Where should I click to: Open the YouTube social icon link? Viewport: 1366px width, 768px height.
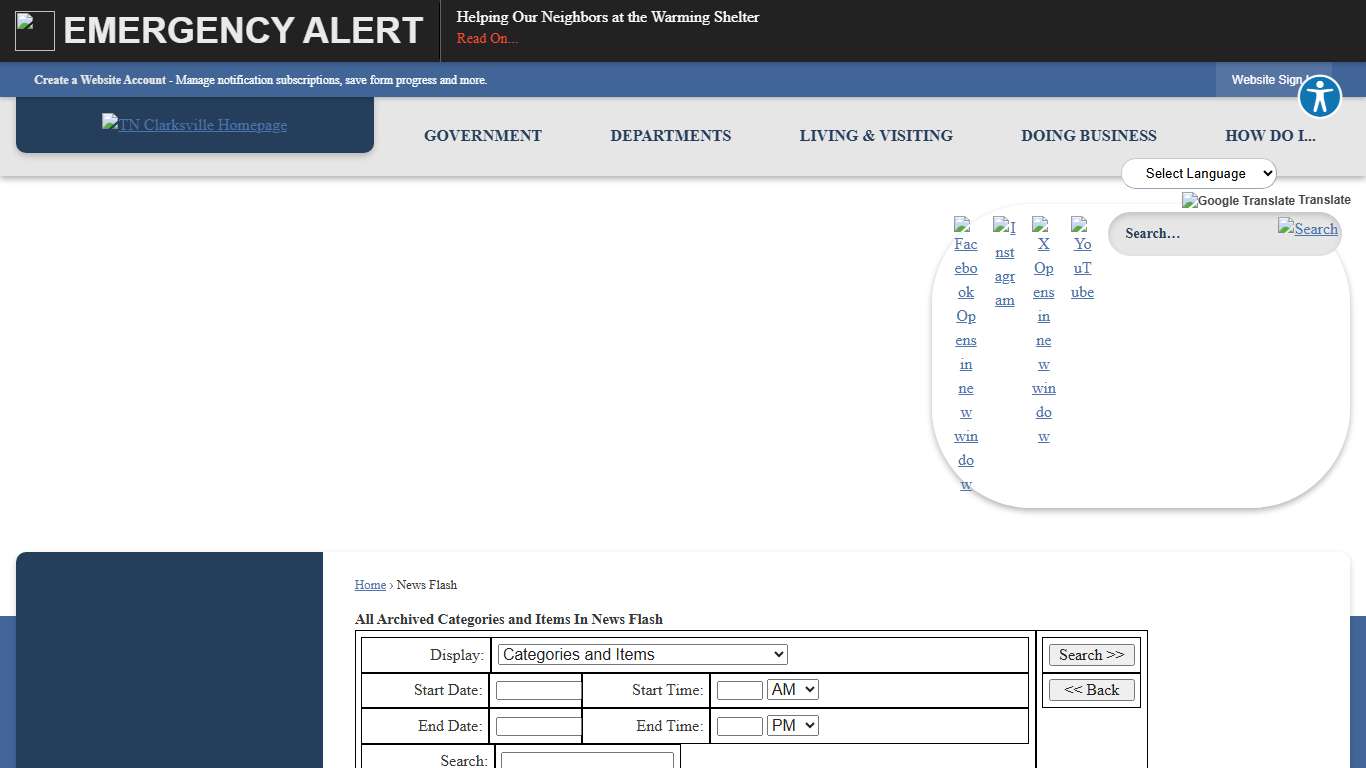point(1082,257)
